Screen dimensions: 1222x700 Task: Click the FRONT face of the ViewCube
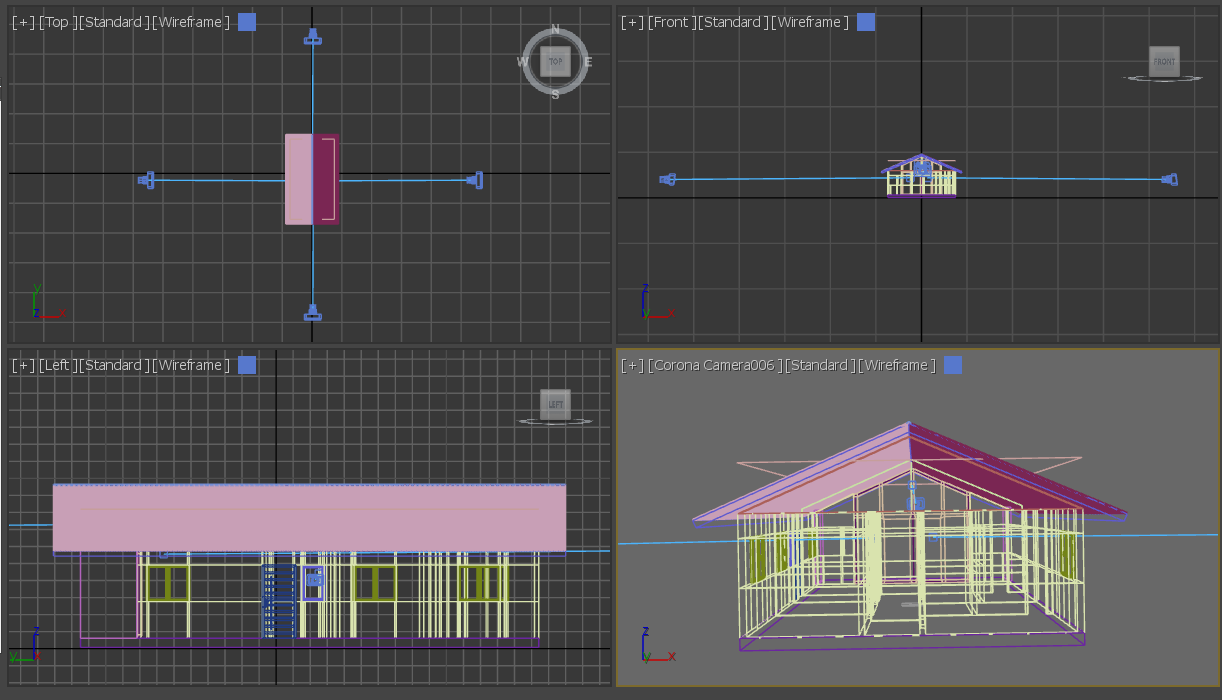(1164, 61)
